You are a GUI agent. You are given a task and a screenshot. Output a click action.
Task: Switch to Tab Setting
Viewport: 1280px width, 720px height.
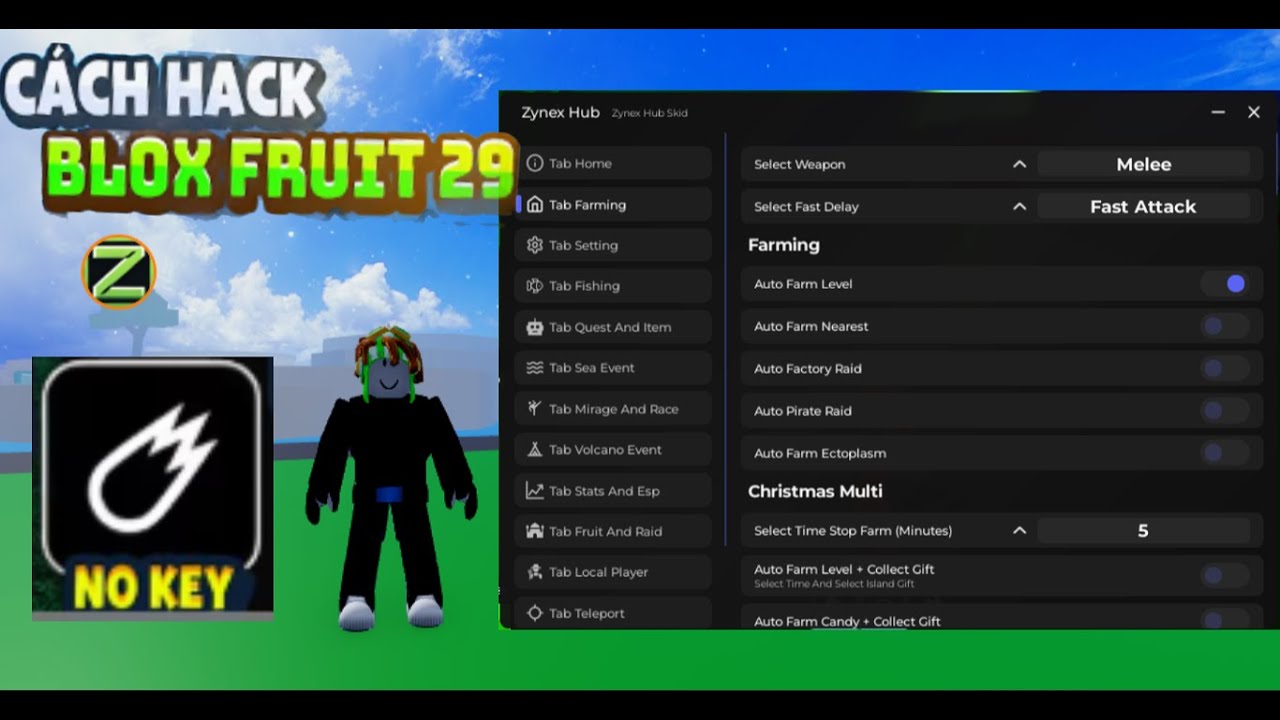[x=613, y=245]
